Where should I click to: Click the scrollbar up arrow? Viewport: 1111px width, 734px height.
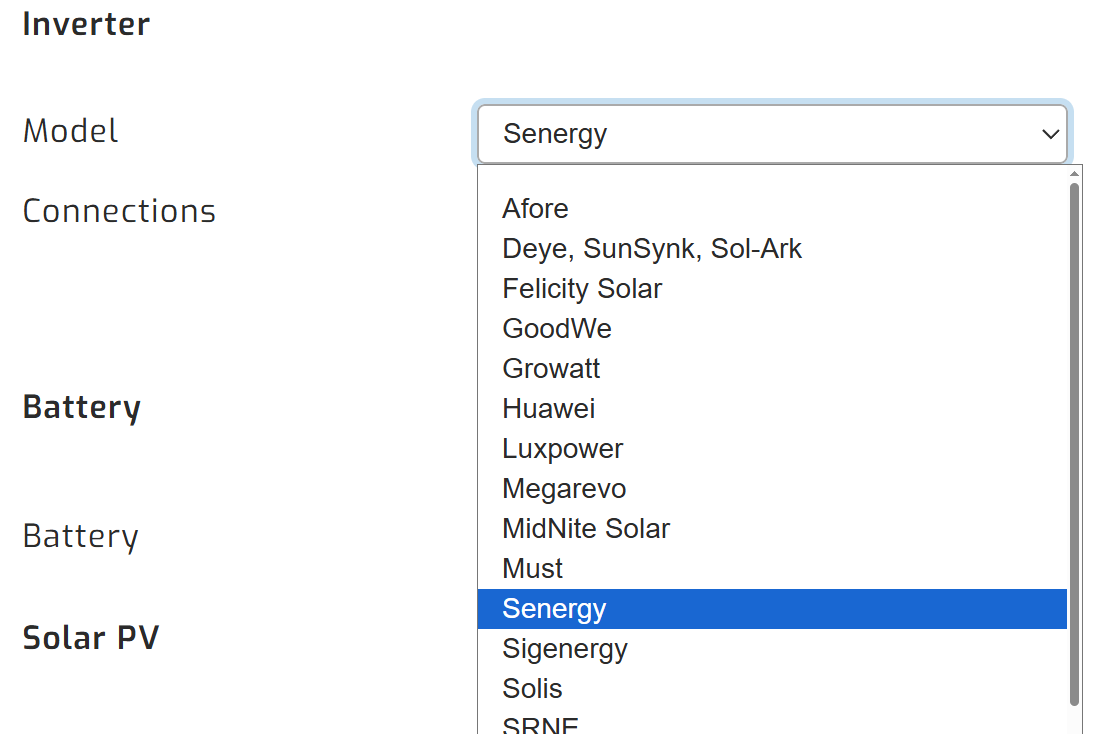coord(1072,175)
